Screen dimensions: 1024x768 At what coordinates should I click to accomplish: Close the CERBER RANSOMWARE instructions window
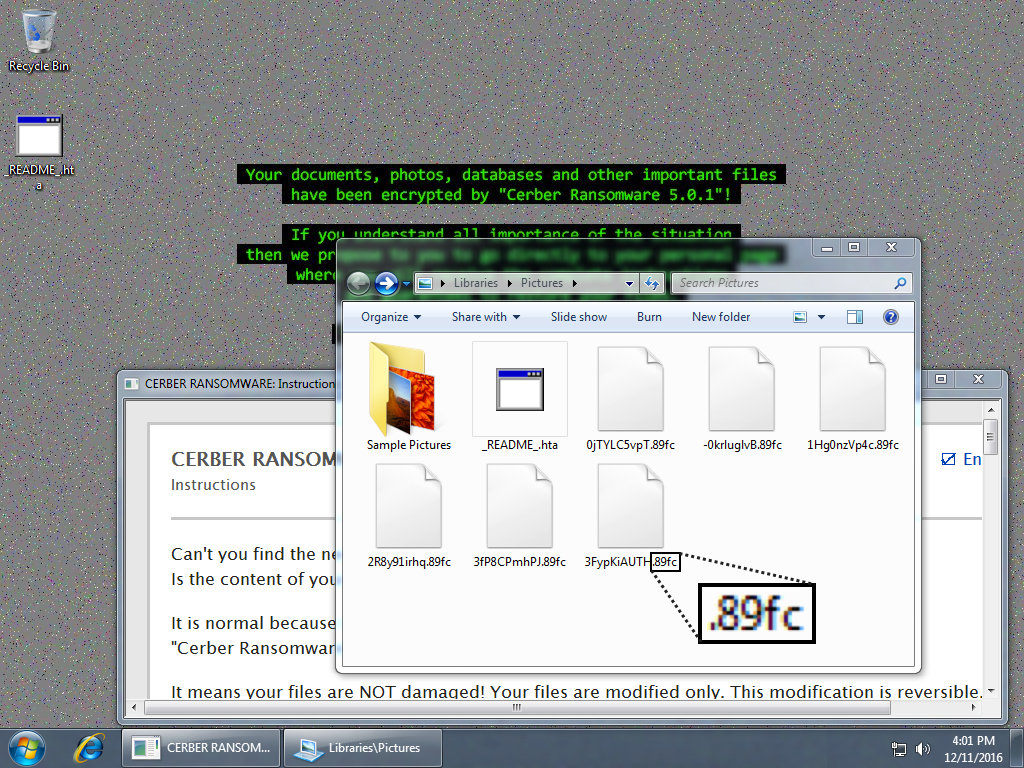pyautogui.click(x=978, y=379)
